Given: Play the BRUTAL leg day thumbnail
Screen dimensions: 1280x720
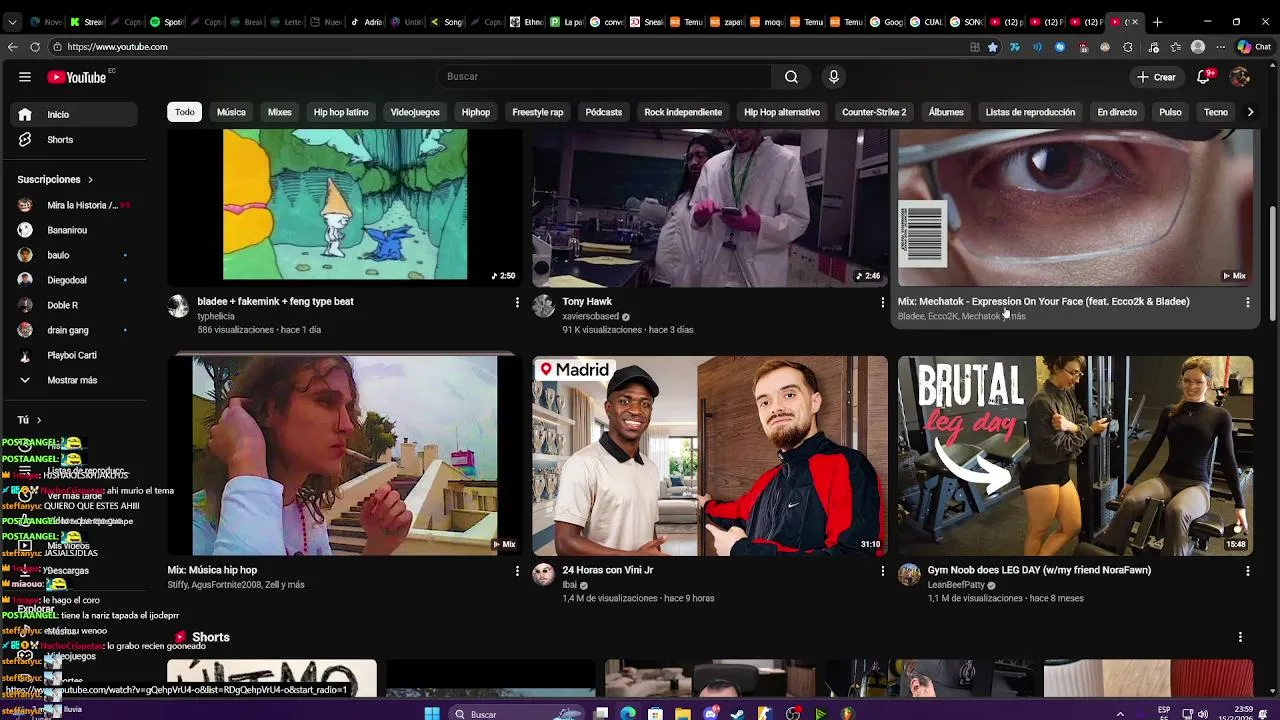Looking at the screenshot, I should (x=1075, y=456).
